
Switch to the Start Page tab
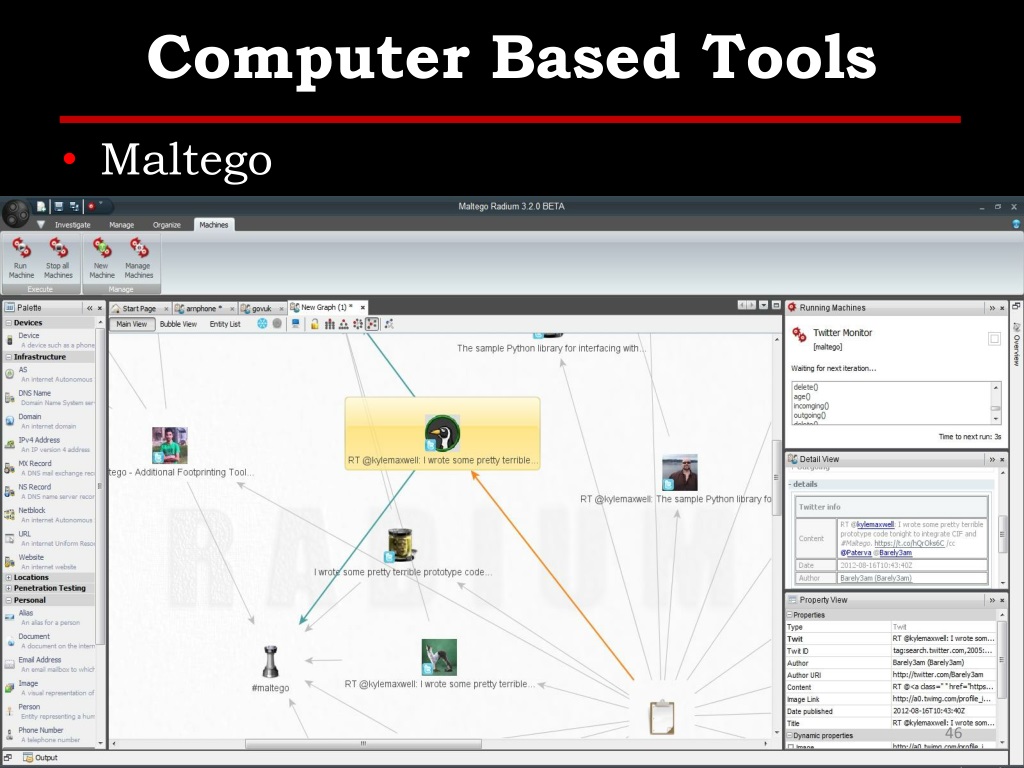pos(139,308)
